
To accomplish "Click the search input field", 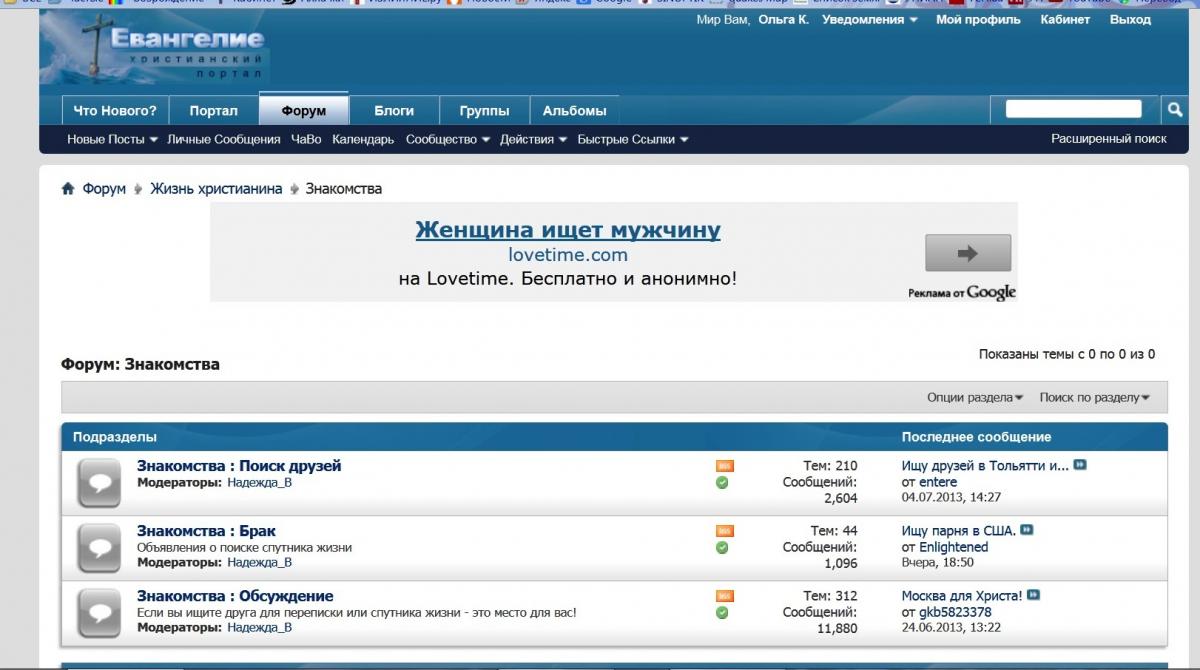I will tap(1073, 109).
